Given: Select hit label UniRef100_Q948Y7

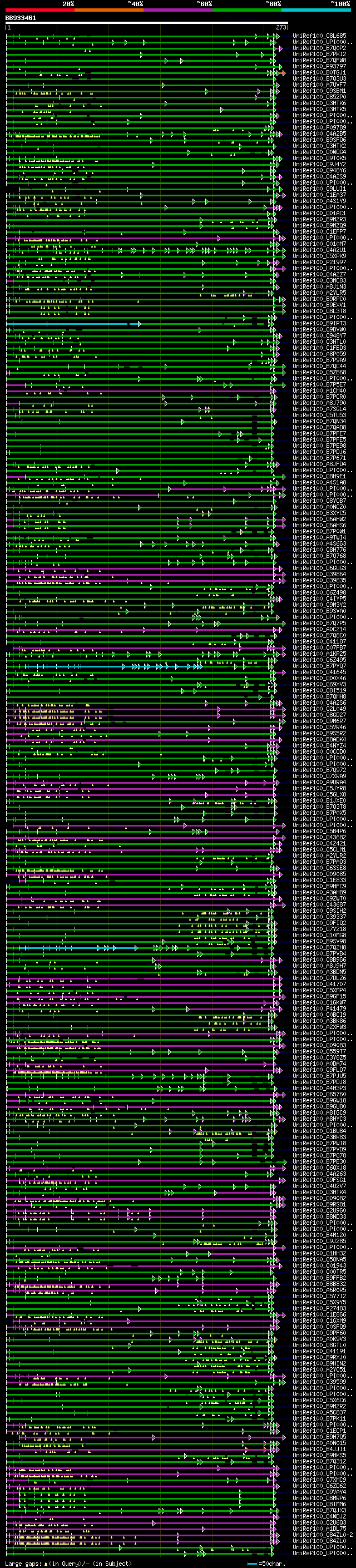Looking at the screenshot, I should [x=319, y=336].
